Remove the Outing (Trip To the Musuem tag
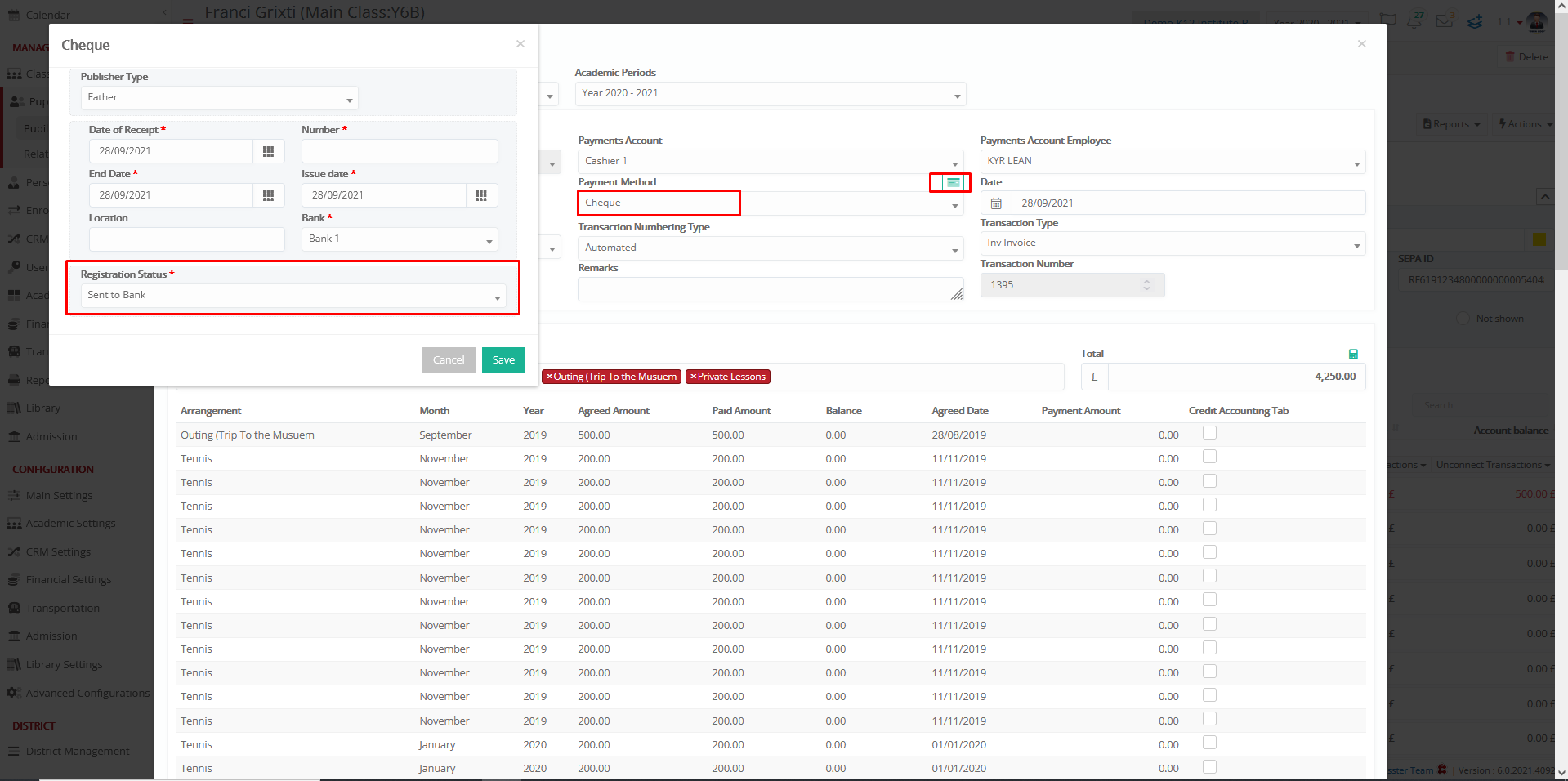 (550, 377)
